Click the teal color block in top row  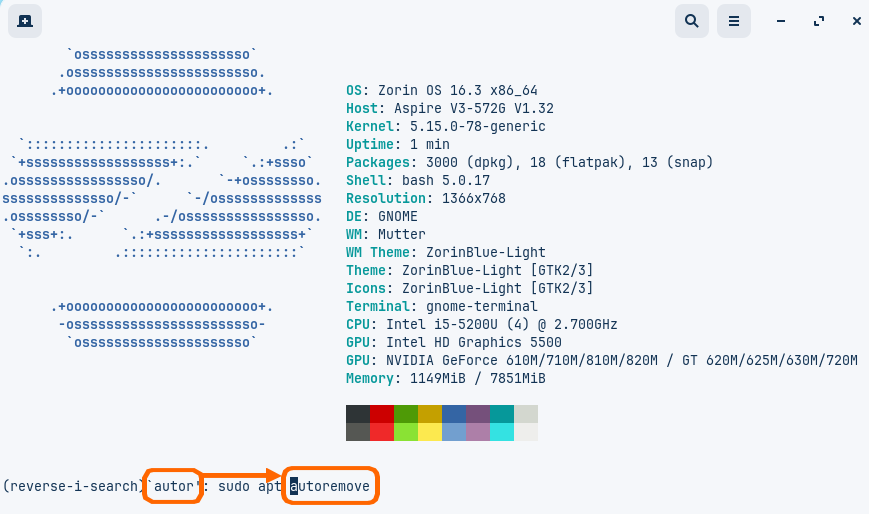coord(501,414)
